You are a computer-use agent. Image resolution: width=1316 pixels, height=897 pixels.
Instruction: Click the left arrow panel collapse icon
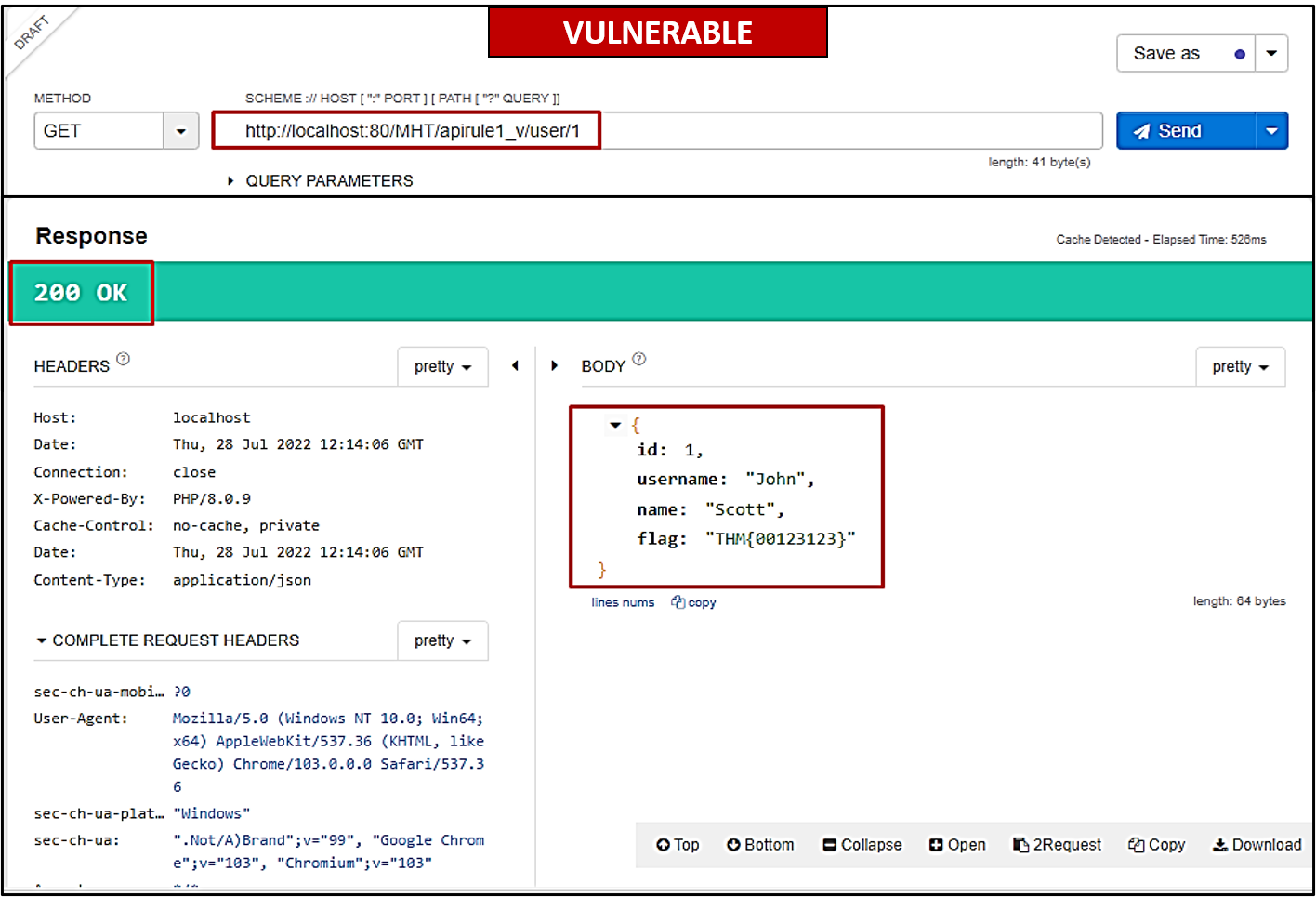515,366
